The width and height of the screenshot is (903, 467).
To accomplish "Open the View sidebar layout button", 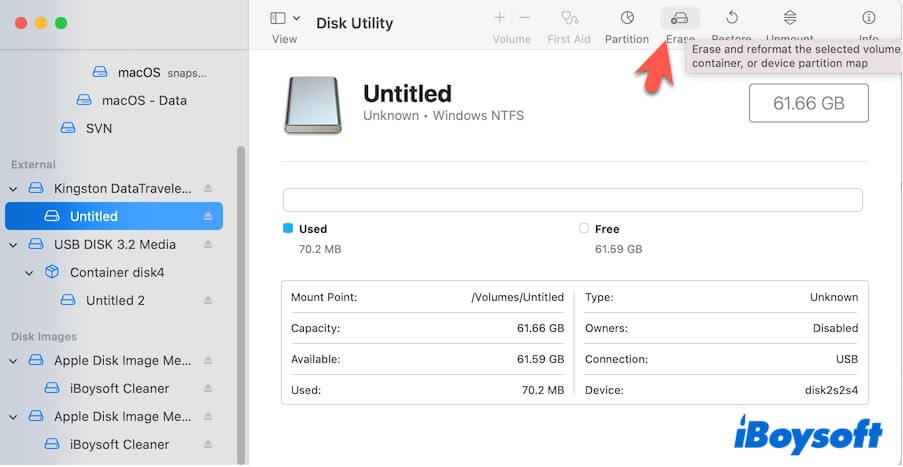I will (x=278, y=18).
